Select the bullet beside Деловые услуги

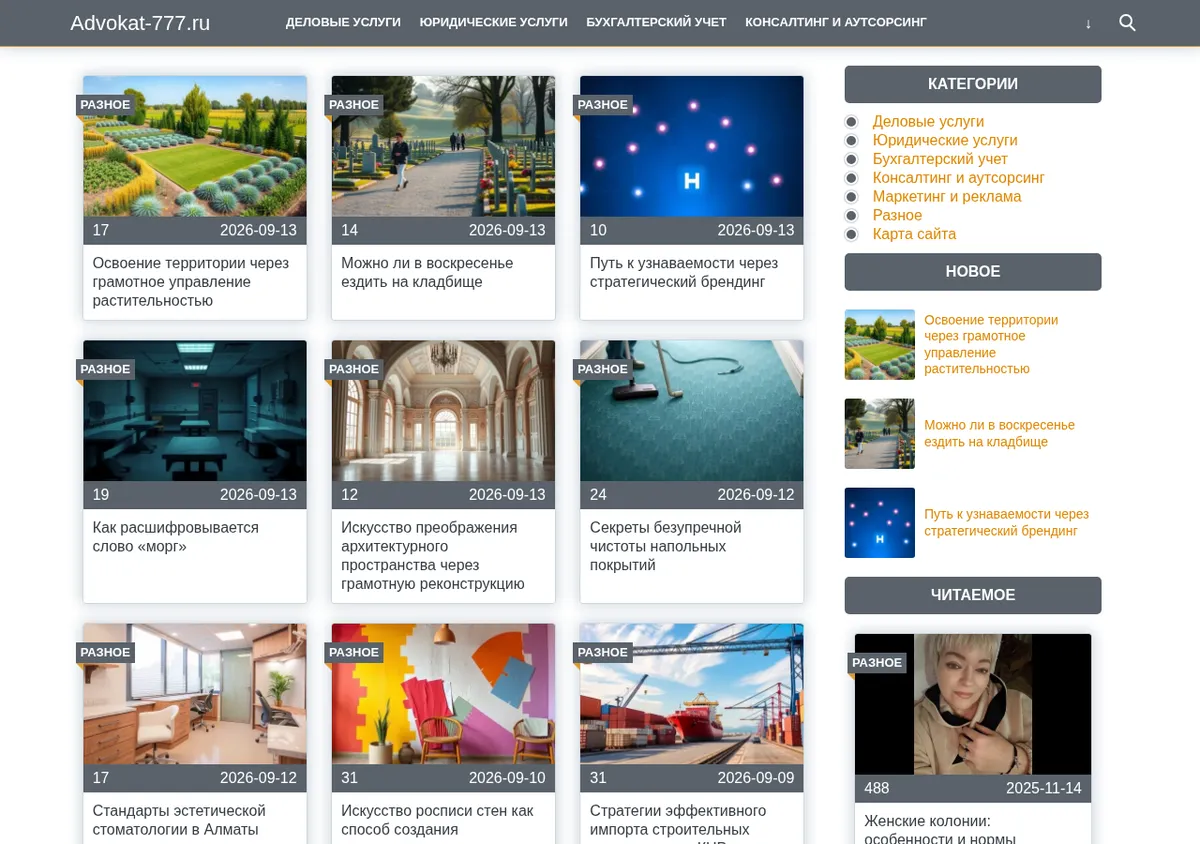coord(851,122)
